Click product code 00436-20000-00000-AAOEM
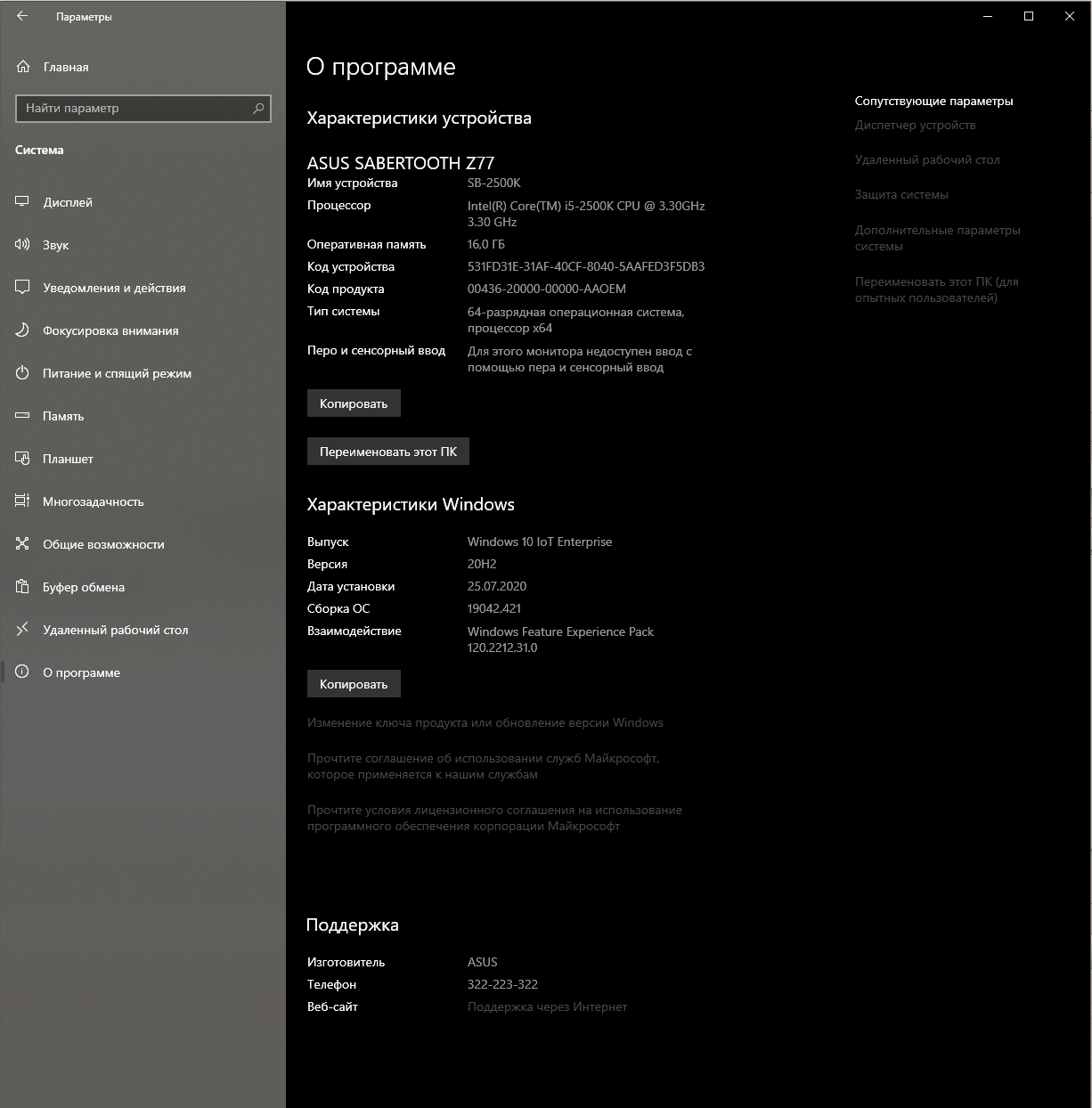The height and width of the screenshot is (1108, 1092). tap(547, 289)
